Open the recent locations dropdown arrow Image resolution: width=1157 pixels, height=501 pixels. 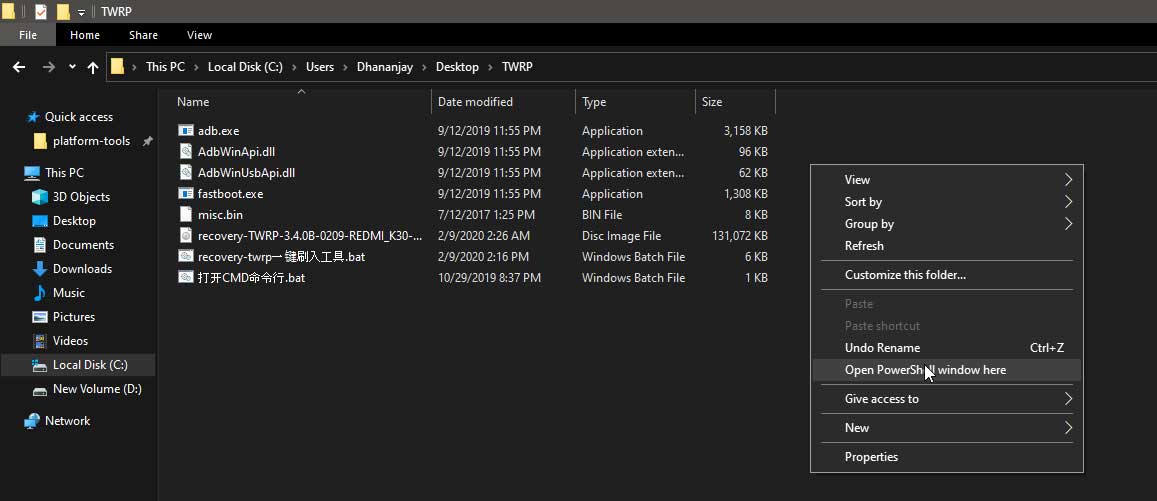click(72, 66)
